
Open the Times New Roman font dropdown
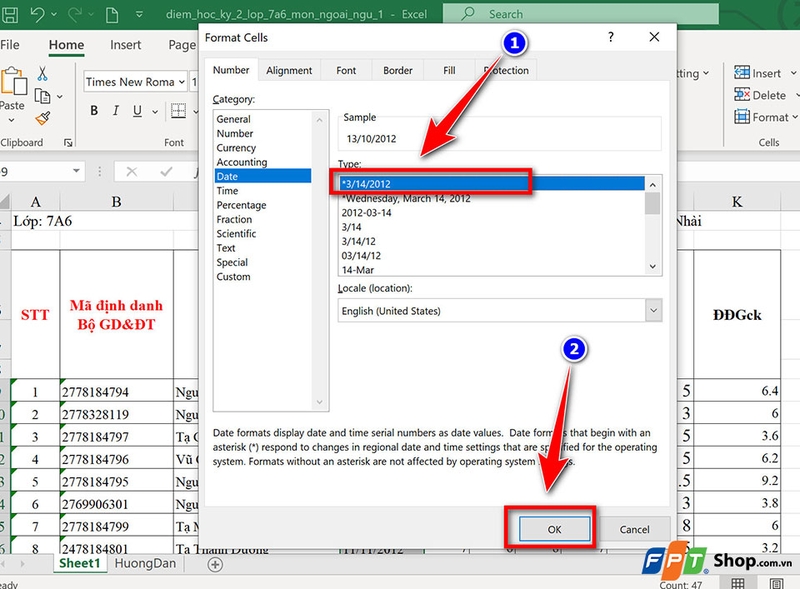(x=180, y=82)
